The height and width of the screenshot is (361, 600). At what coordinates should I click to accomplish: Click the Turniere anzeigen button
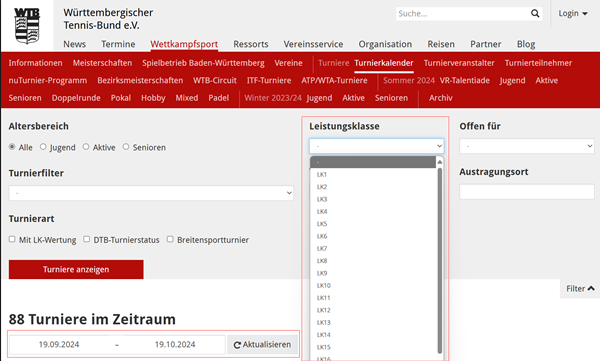76,270
